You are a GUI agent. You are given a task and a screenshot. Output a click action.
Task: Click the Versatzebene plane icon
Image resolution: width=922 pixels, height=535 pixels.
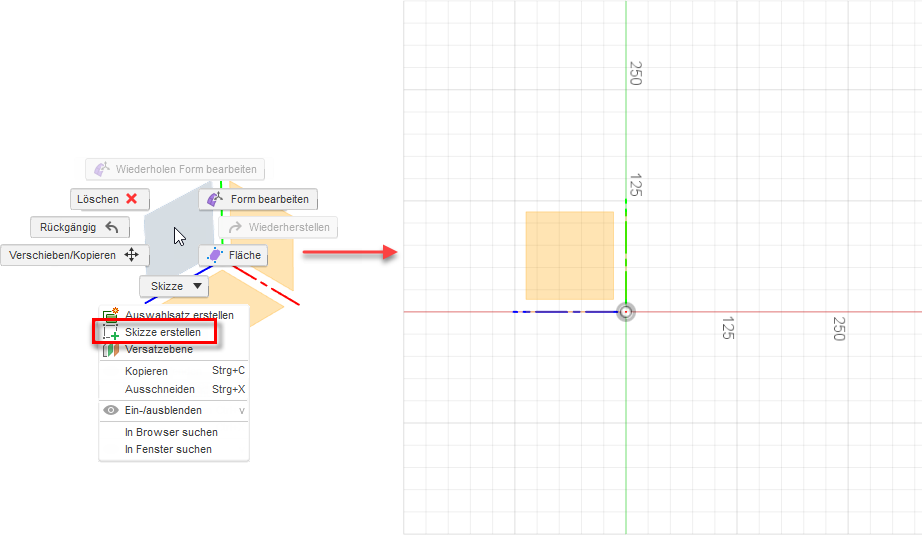(111, 349)
